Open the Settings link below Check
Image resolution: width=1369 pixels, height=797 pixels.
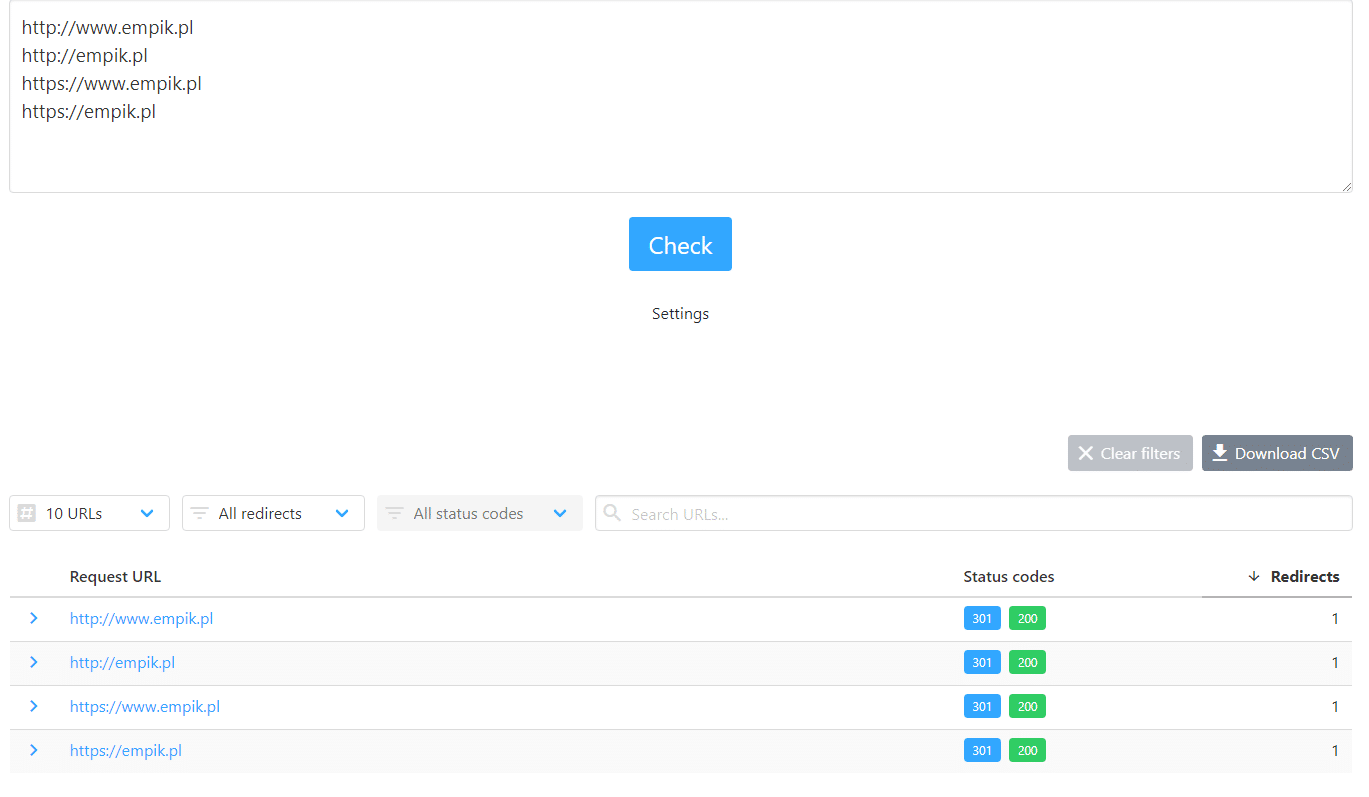point(680,314)
